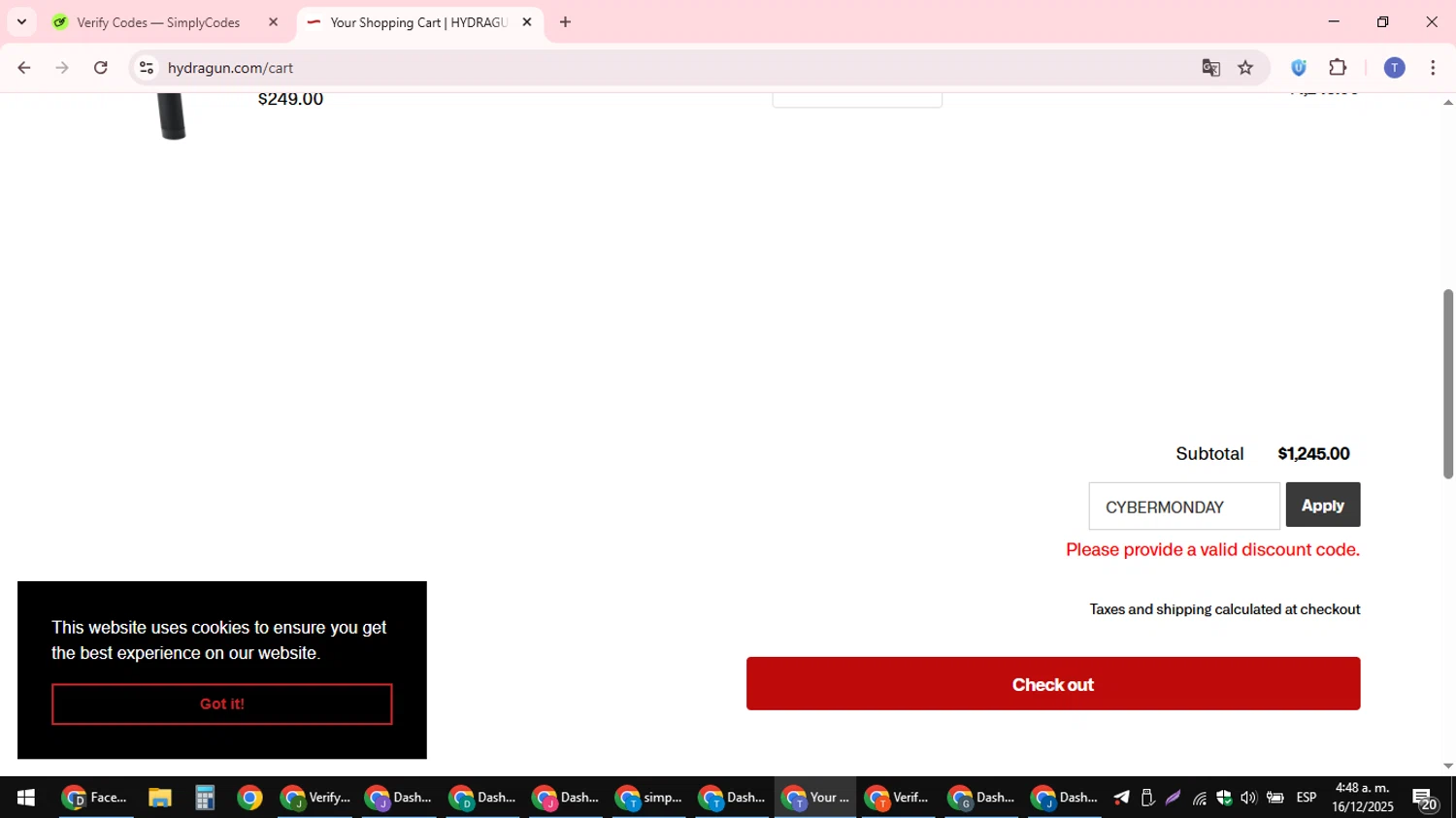This screenshot has width=1456, height=818.
Task: Click the page vertical scrollbar thumb
Action: pos(1448,383)
